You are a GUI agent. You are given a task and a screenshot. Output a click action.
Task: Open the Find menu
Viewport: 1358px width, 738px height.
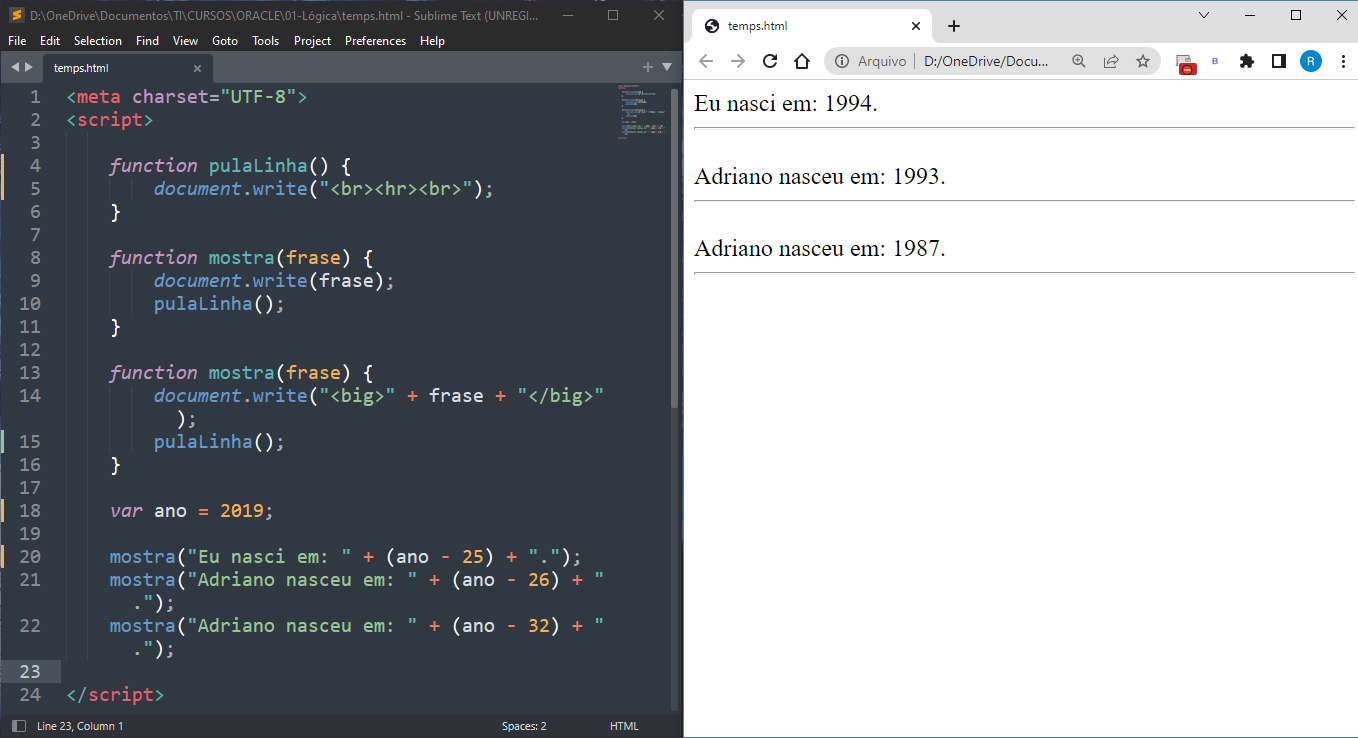147,41
